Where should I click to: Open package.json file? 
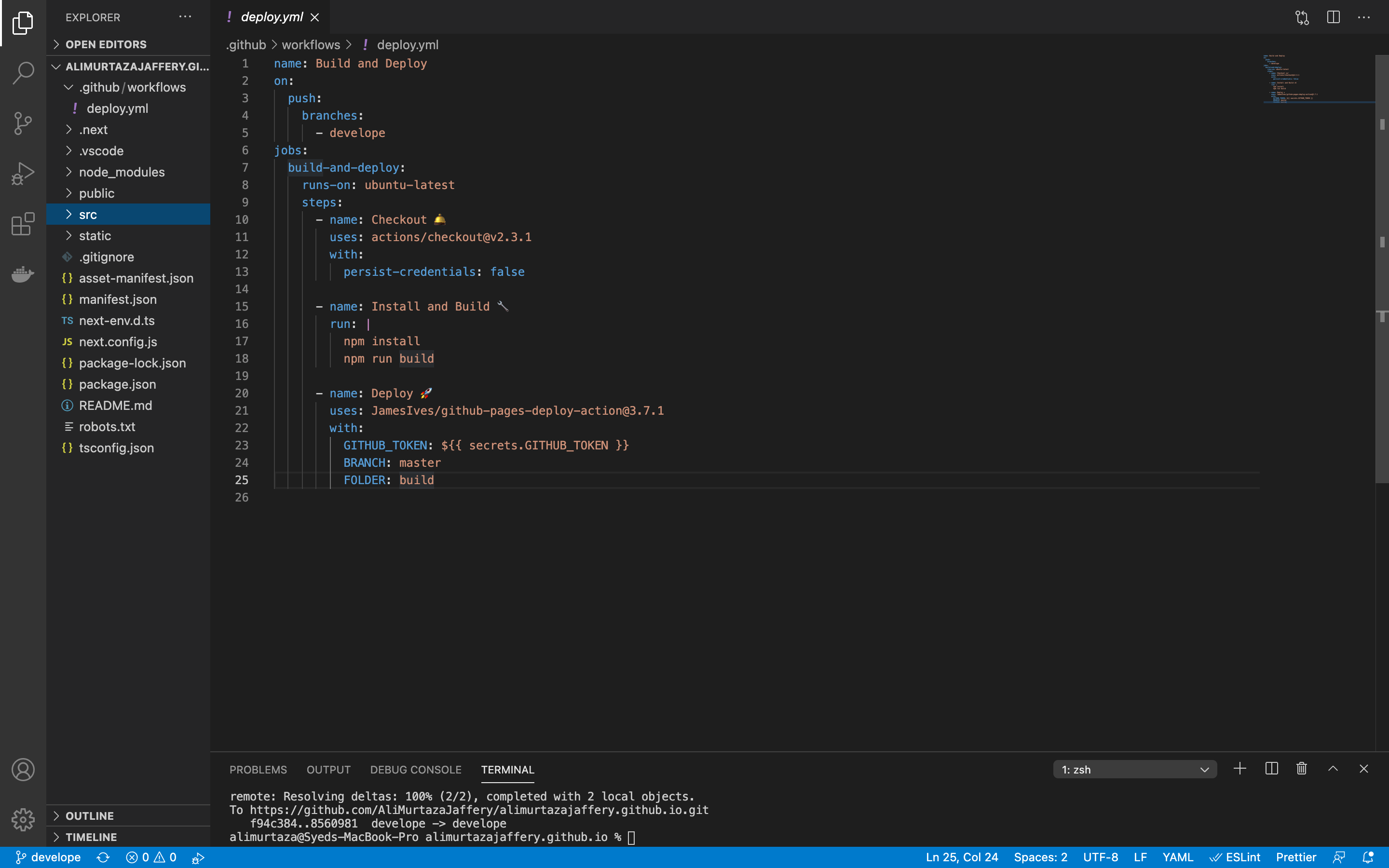click(x=129, y=385)
